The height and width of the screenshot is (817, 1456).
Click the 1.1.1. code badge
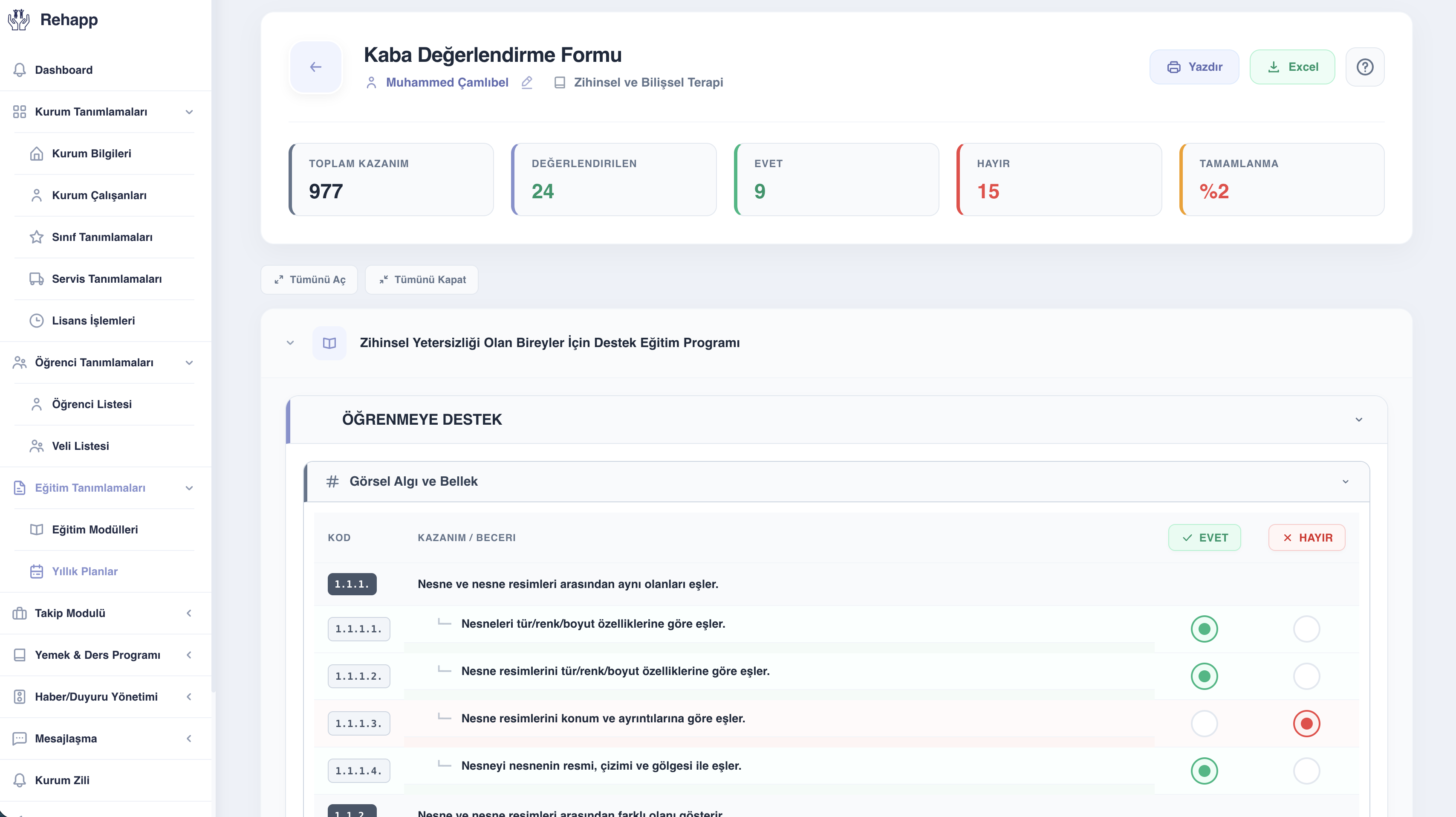coord(352,585)
